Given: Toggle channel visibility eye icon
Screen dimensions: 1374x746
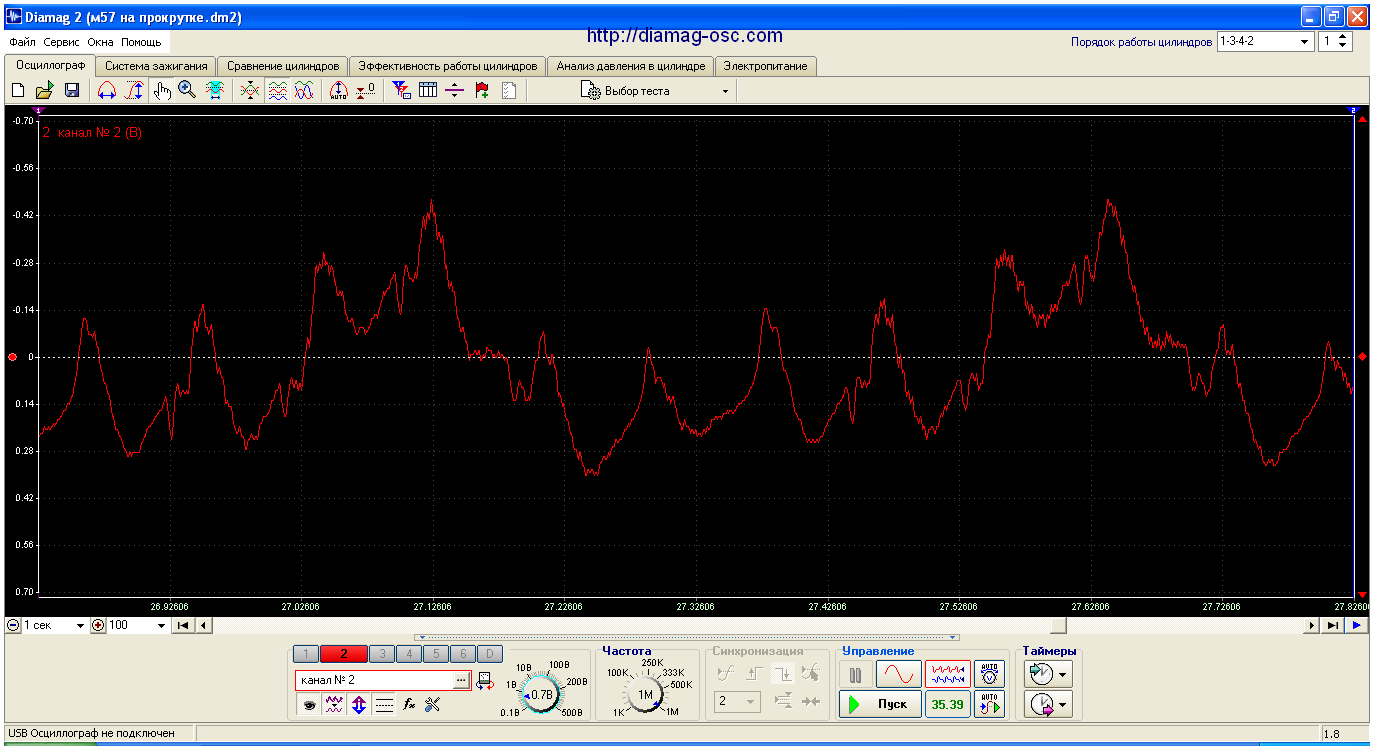Looking at the screenshot, I should 310,704.
